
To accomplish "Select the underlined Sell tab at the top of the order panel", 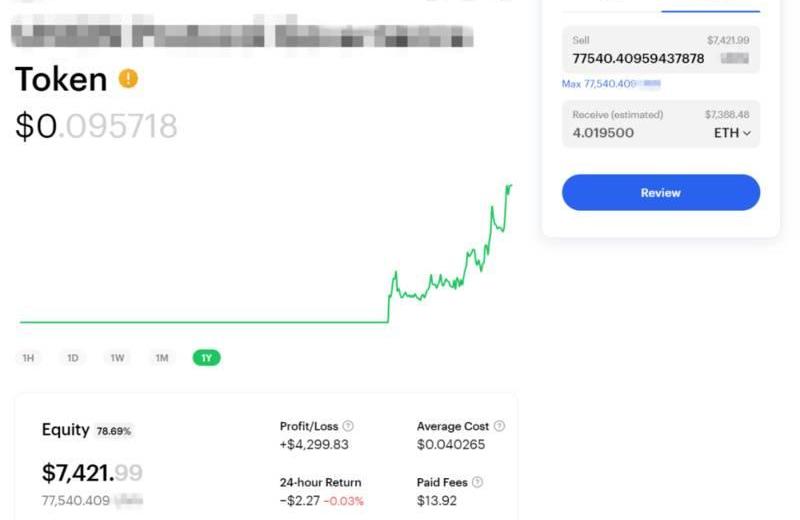I will click(x=710, y=8).
